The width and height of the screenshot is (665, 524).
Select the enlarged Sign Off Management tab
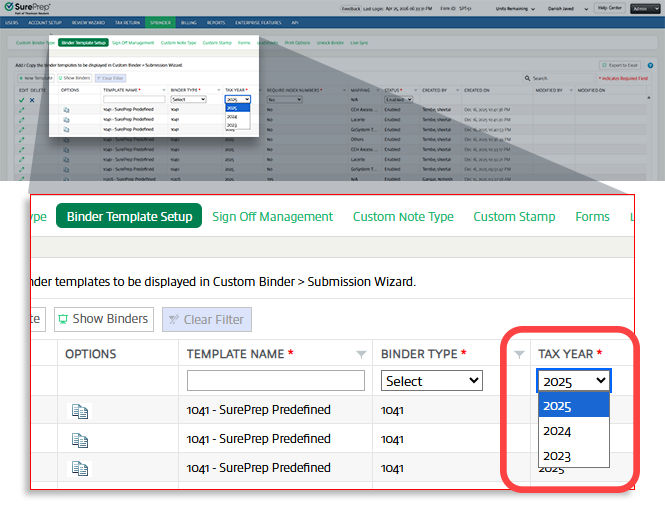273,217
